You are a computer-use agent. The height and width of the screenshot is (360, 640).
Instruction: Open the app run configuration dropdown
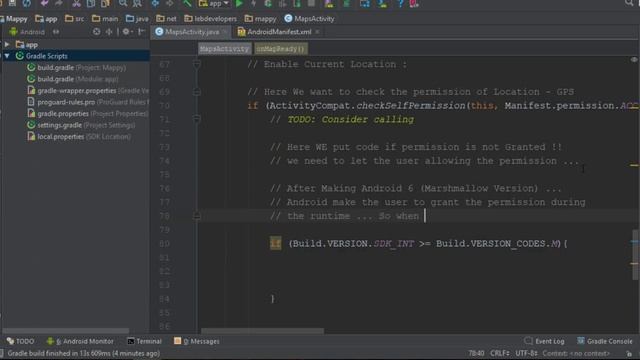pos(214,4)
